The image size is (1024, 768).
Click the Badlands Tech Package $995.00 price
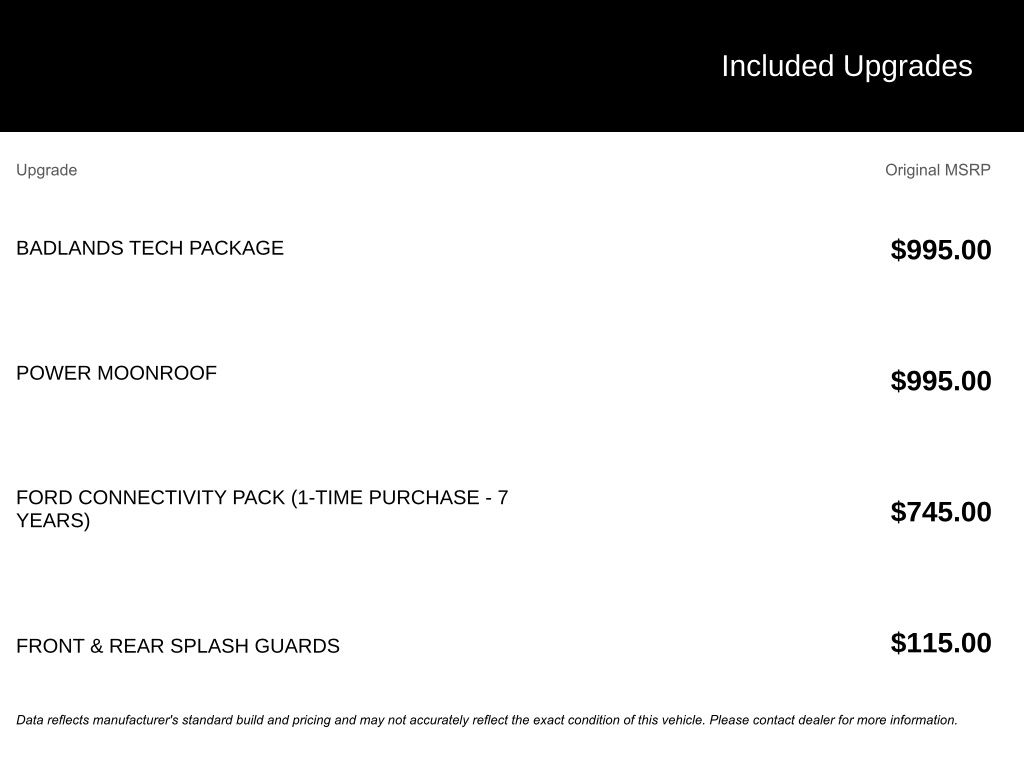point(940,250)
